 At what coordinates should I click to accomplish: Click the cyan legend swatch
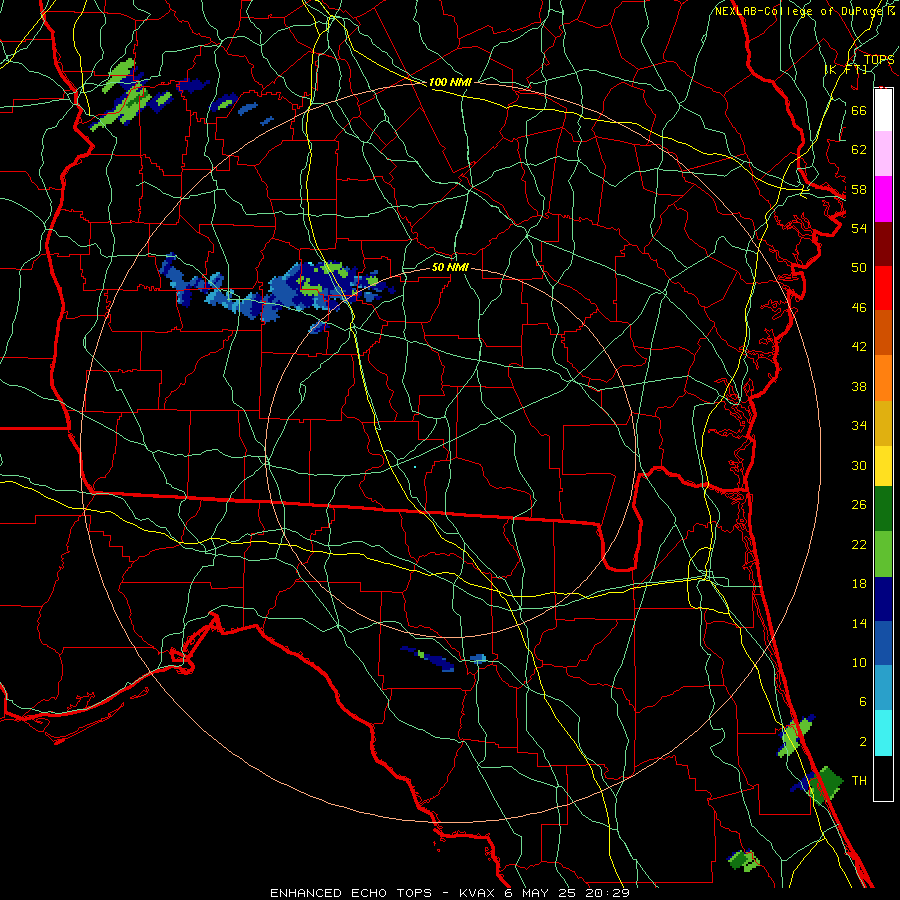883,733
